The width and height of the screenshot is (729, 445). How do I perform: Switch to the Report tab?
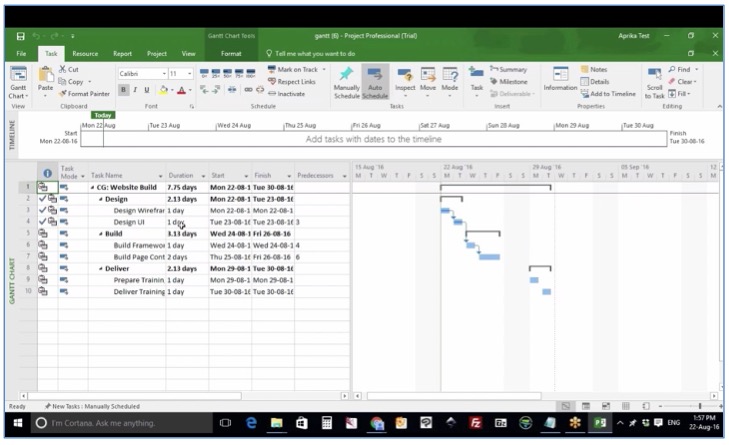click(x=122, y=53)
